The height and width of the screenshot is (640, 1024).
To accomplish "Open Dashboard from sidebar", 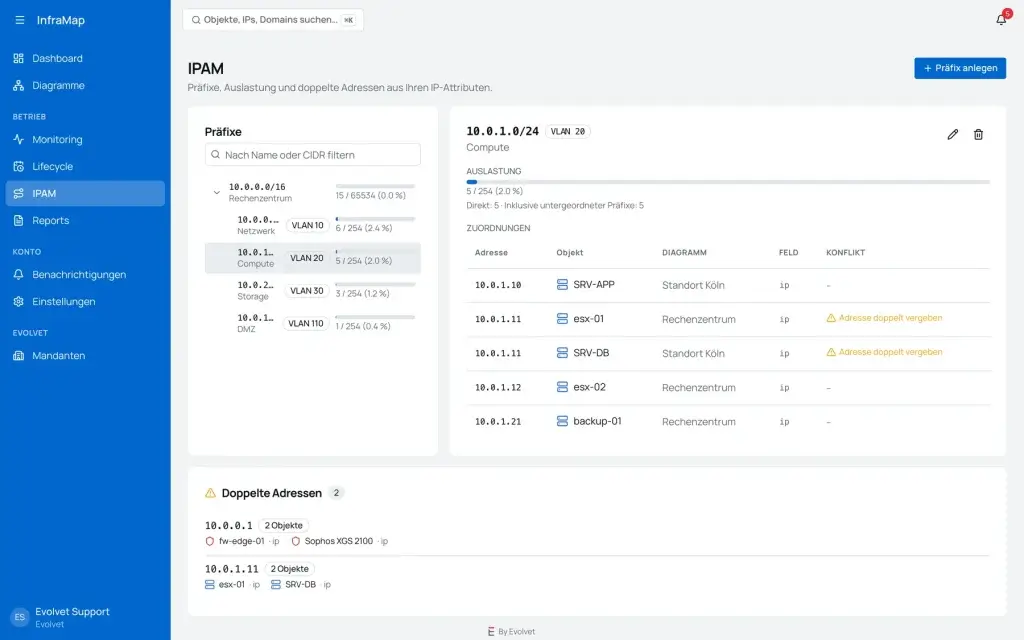I will click(x=85, y=58).
